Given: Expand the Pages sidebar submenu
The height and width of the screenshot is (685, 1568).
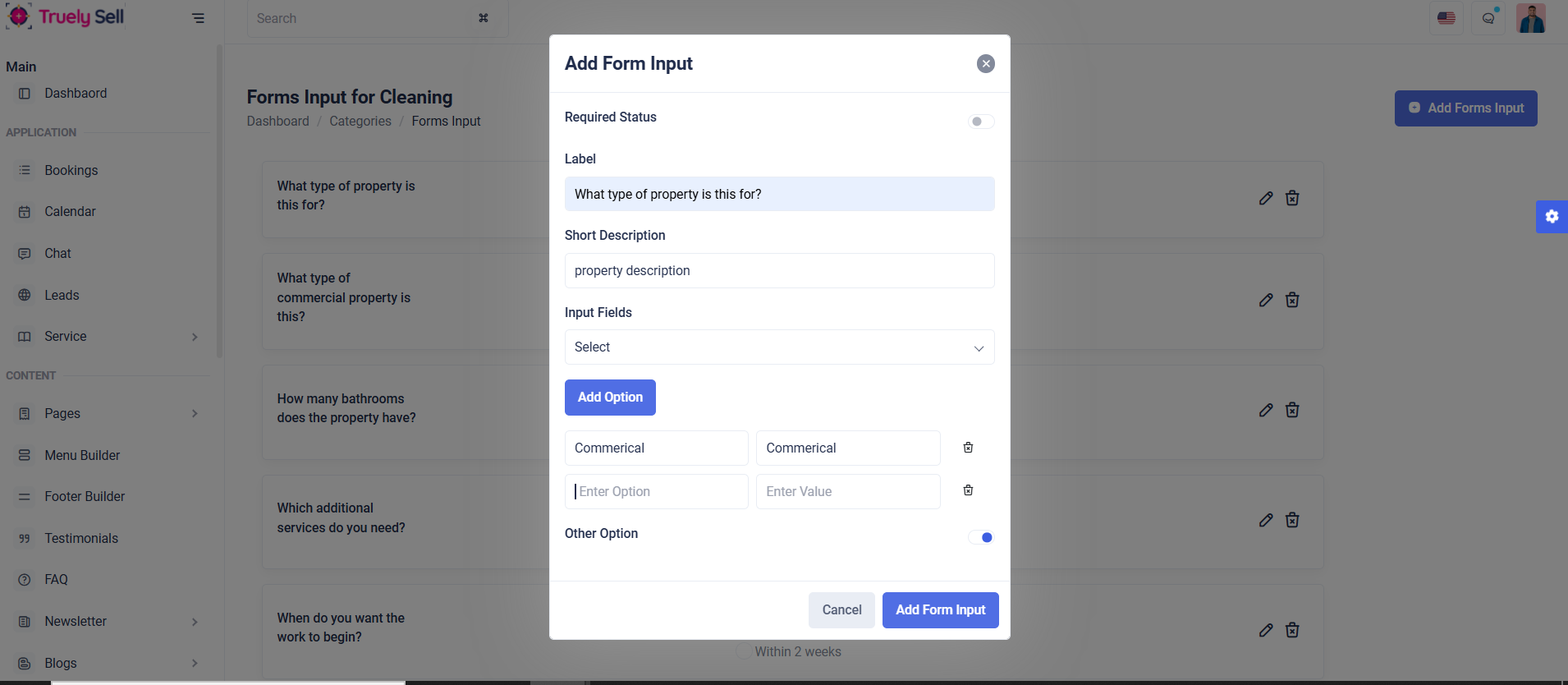Looking at the screenshot, I should click(x=195, y=413).
